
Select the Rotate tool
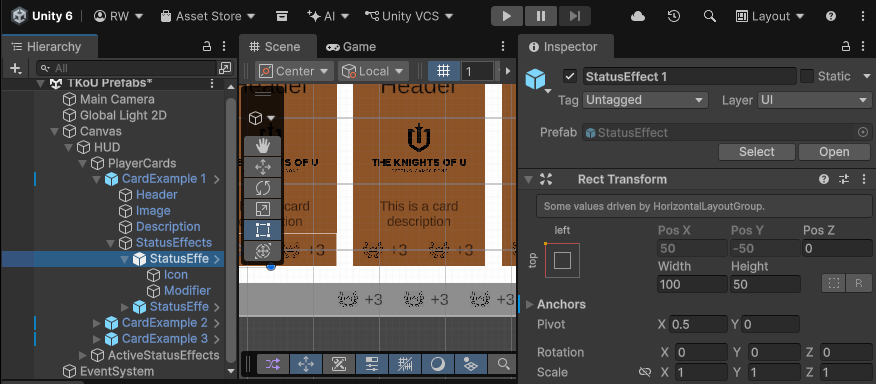click(263, 188)
